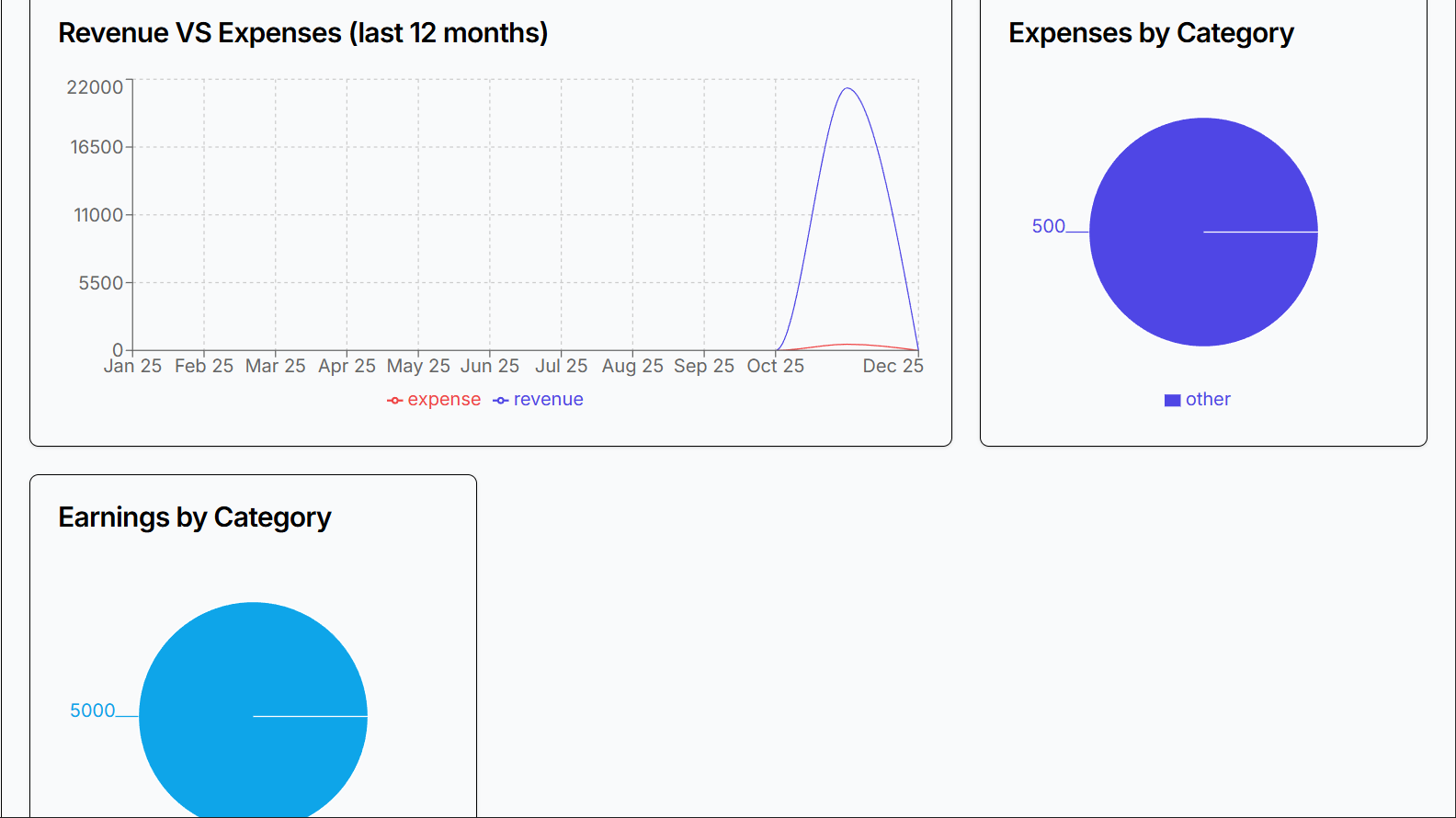Click the 'Expenses by Category' heading
The height and width of the screenshot is (818, 1456).
pos(1151,33)
